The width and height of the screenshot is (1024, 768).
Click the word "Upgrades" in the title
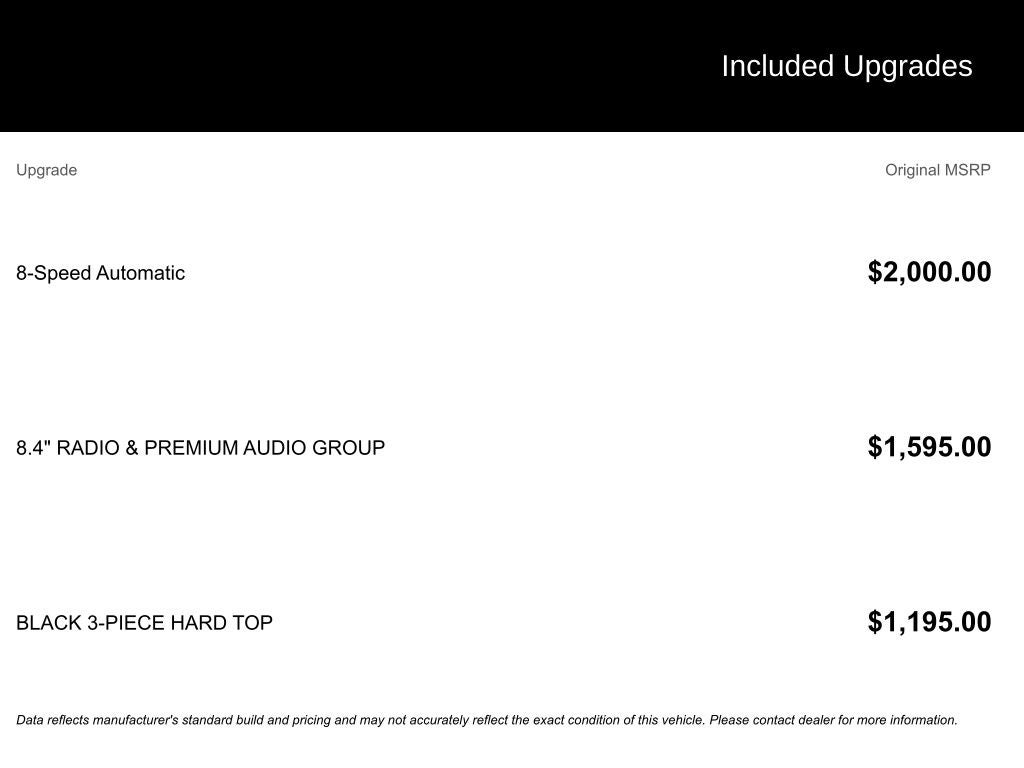(x=907, y=66)
